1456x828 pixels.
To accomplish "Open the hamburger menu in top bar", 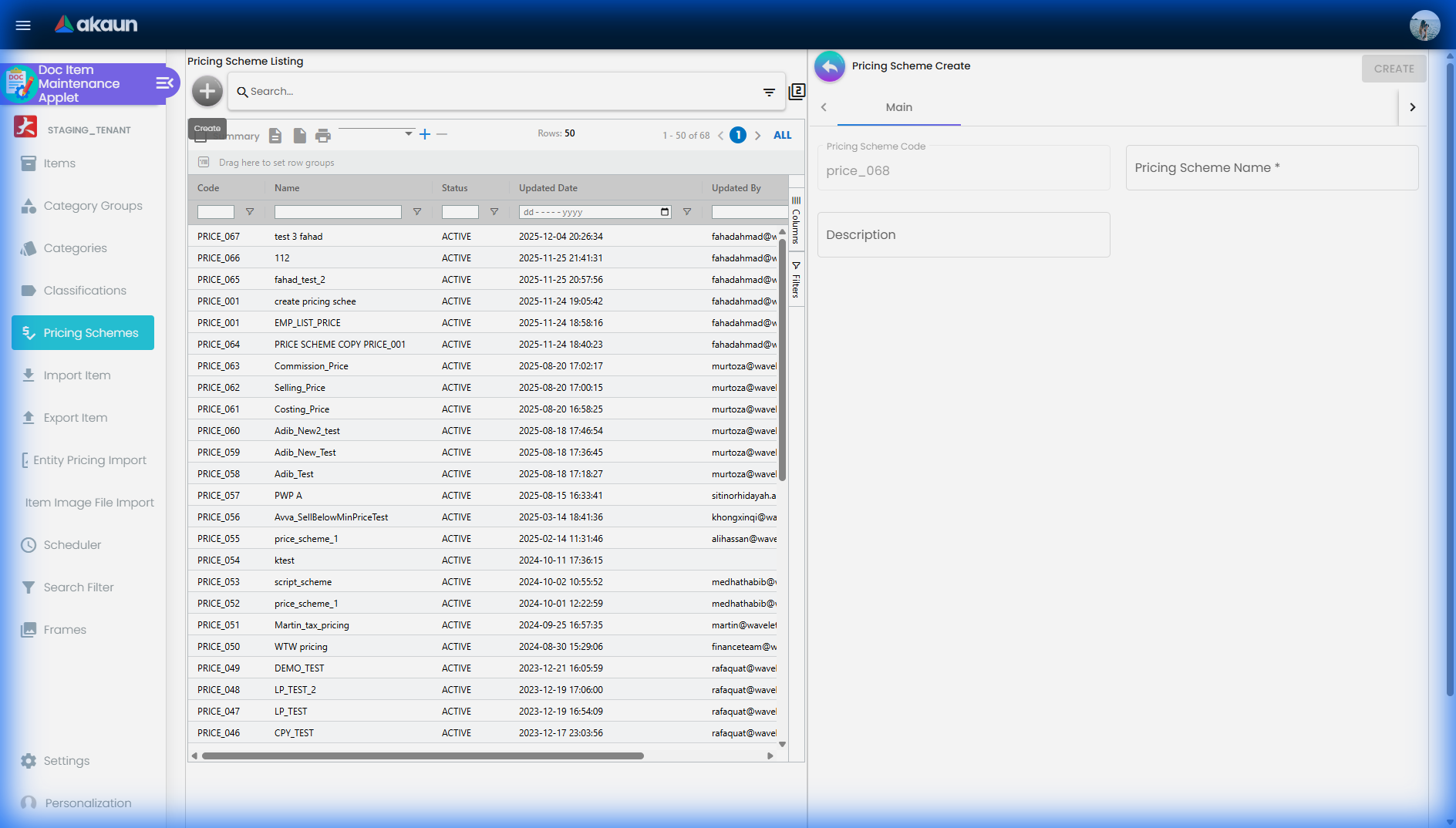I will pyautogui.click(x=23, y=25).
